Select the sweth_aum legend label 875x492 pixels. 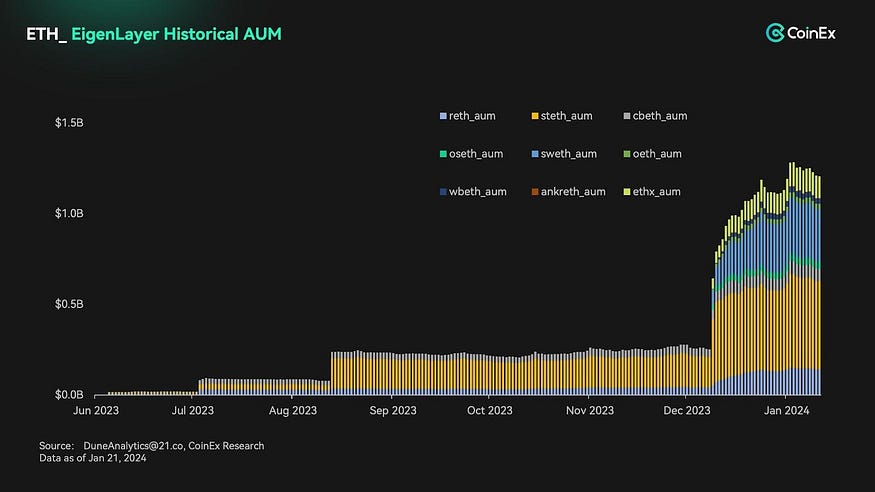569,154
